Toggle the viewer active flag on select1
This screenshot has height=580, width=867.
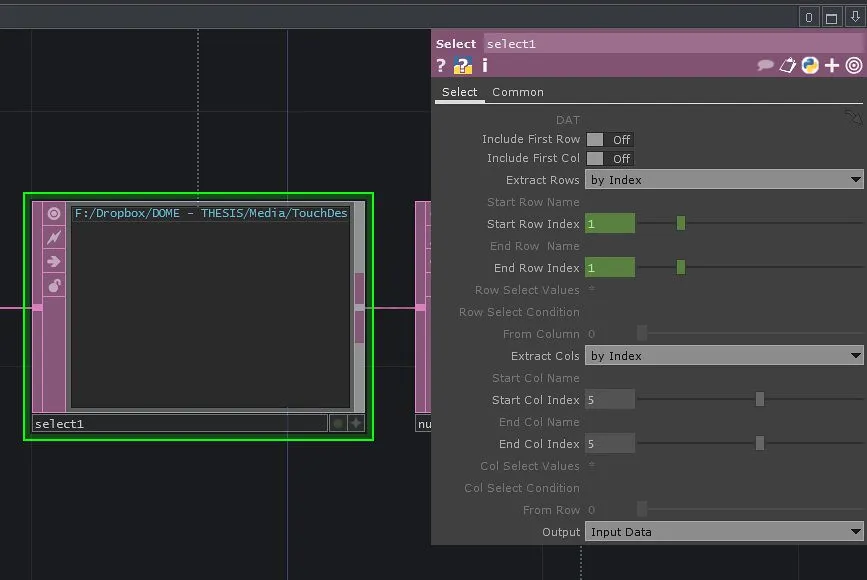click(x=54, y=214)
